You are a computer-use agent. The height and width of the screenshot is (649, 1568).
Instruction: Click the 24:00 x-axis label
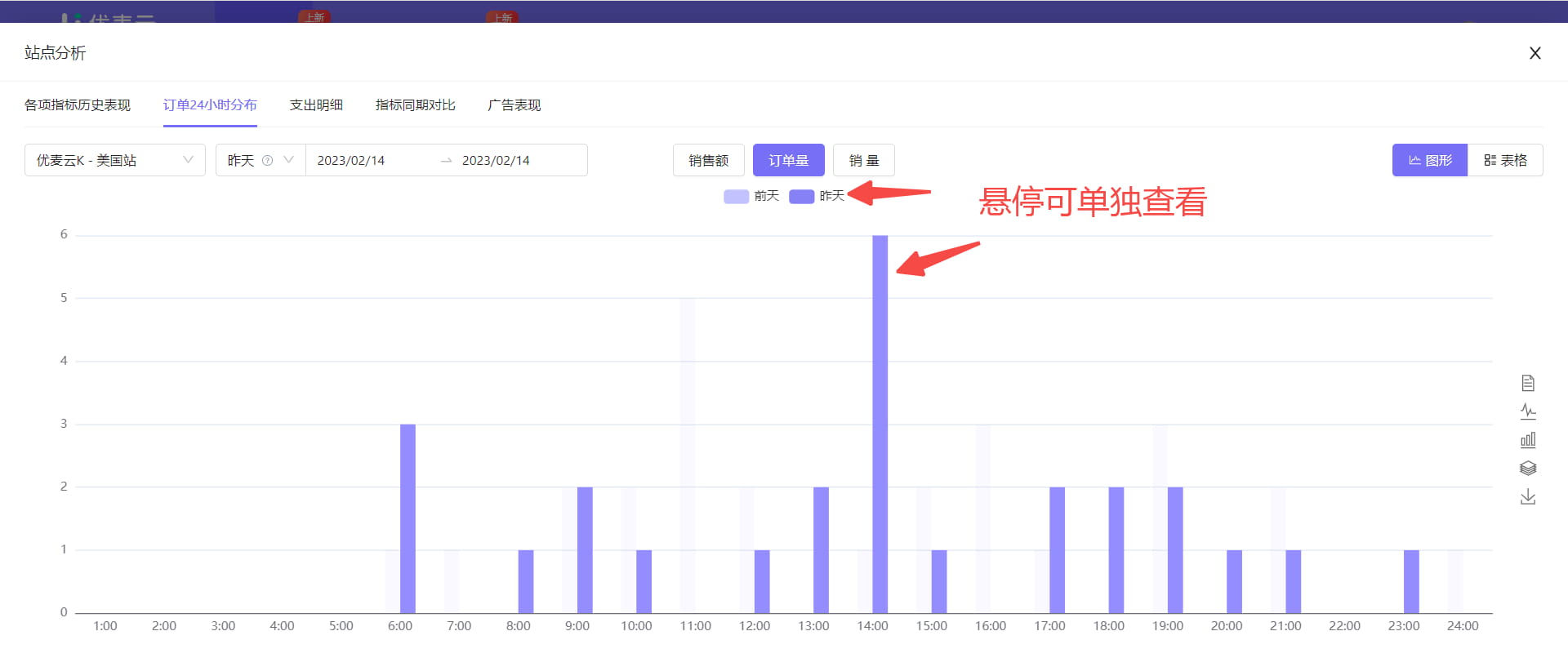coord(1463,626)
